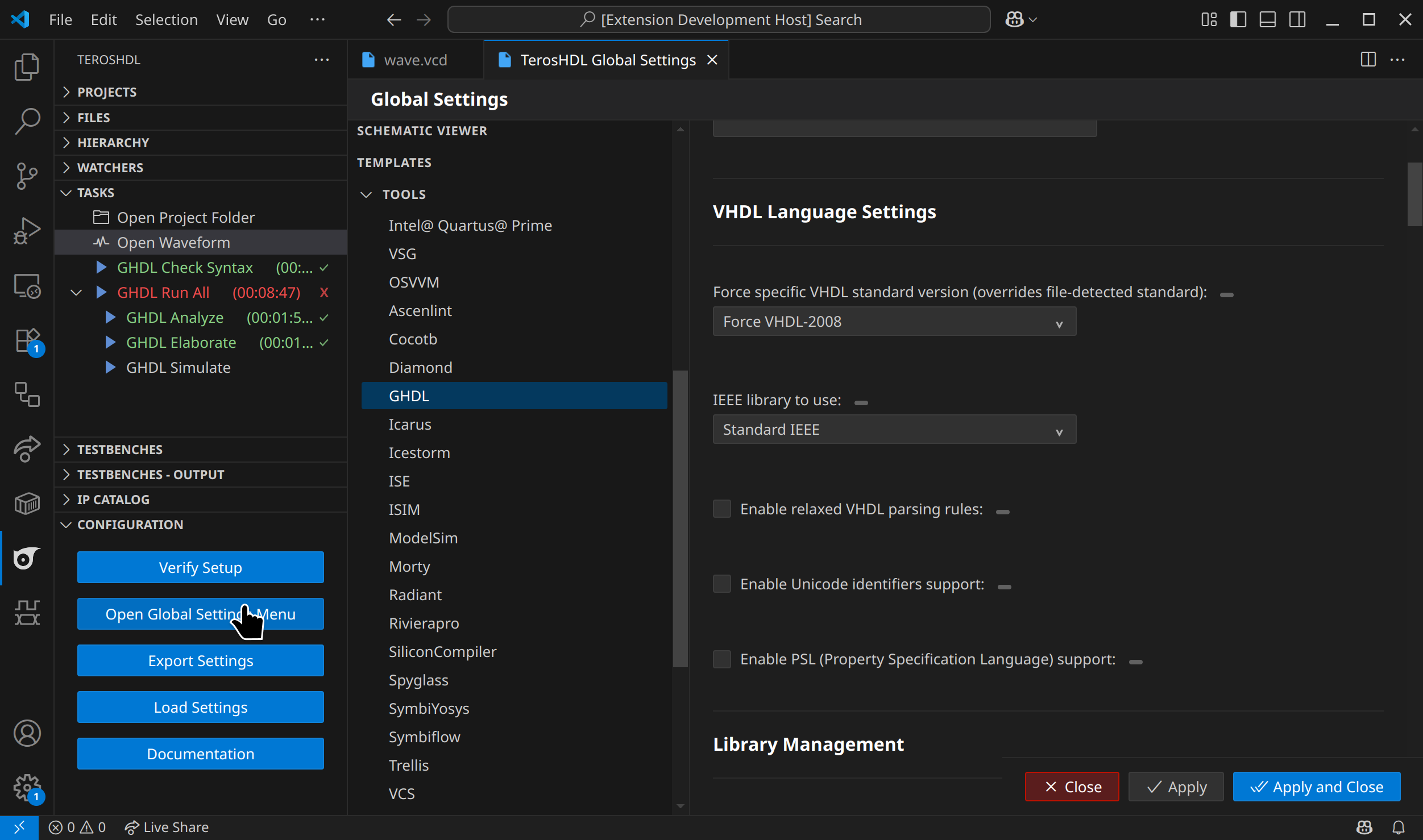Open Run and Debug view
Screen dimensions: 1423x840
(x=27, y=230)
